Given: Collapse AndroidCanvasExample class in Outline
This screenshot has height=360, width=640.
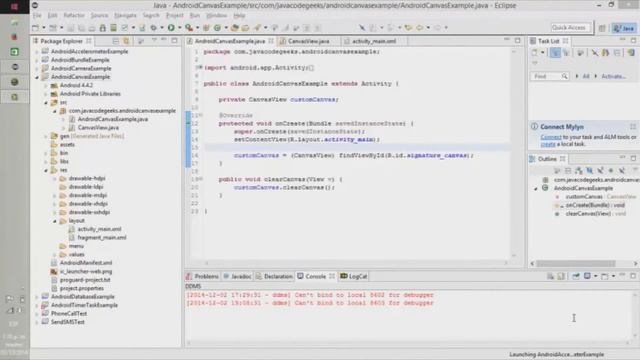Looking at the screenshot, I should (x=536, y=189).
